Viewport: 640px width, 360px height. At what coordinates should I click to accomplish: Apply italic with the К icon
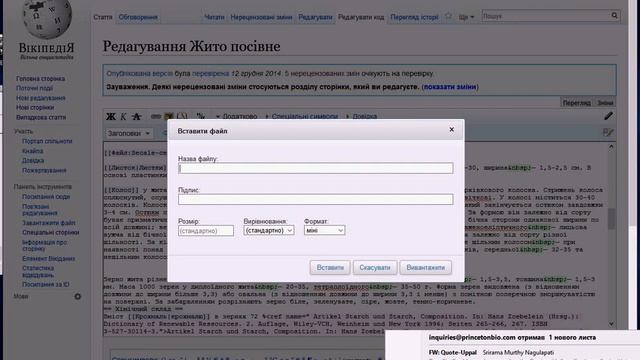coord(123,116)
